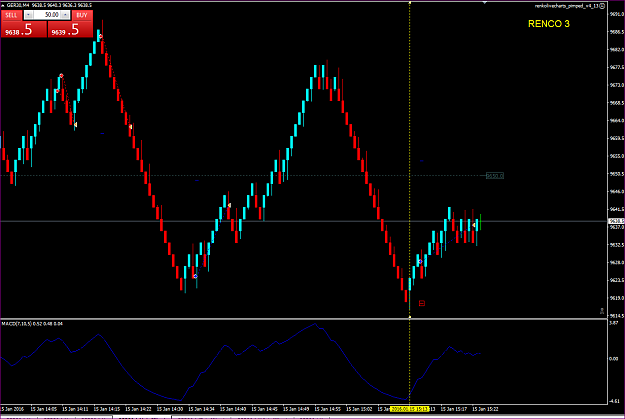Click the 9638.5 sell price tile
Screen dimensions: 625x419
[x=24, y=30]
